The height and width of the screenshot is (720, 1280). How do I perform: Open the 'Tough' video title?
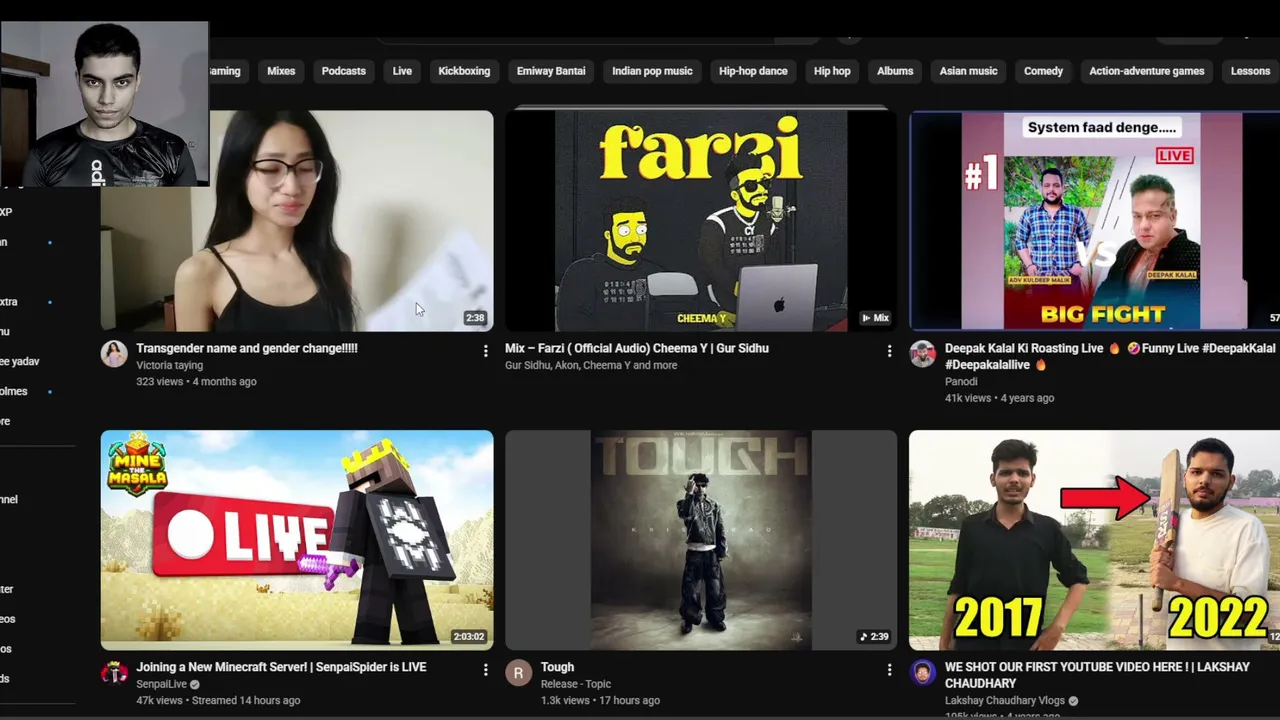[x=557, y=667]
